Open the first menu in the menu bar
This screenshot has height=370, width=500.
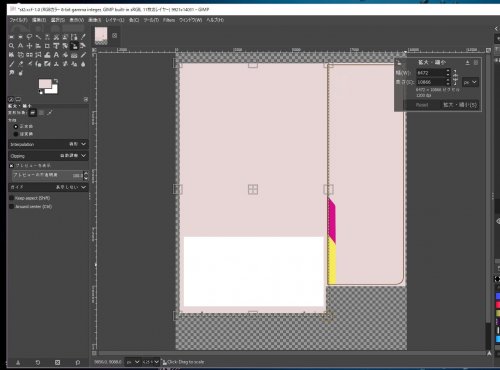(18, 20)
